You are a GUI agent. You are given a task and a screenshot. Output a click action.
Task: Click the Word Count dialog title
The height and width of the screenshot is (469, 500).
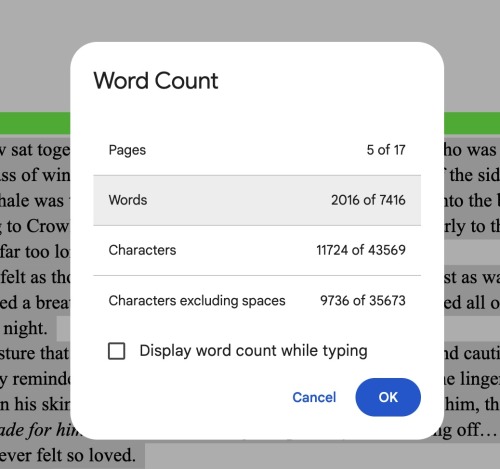(156, 81)
